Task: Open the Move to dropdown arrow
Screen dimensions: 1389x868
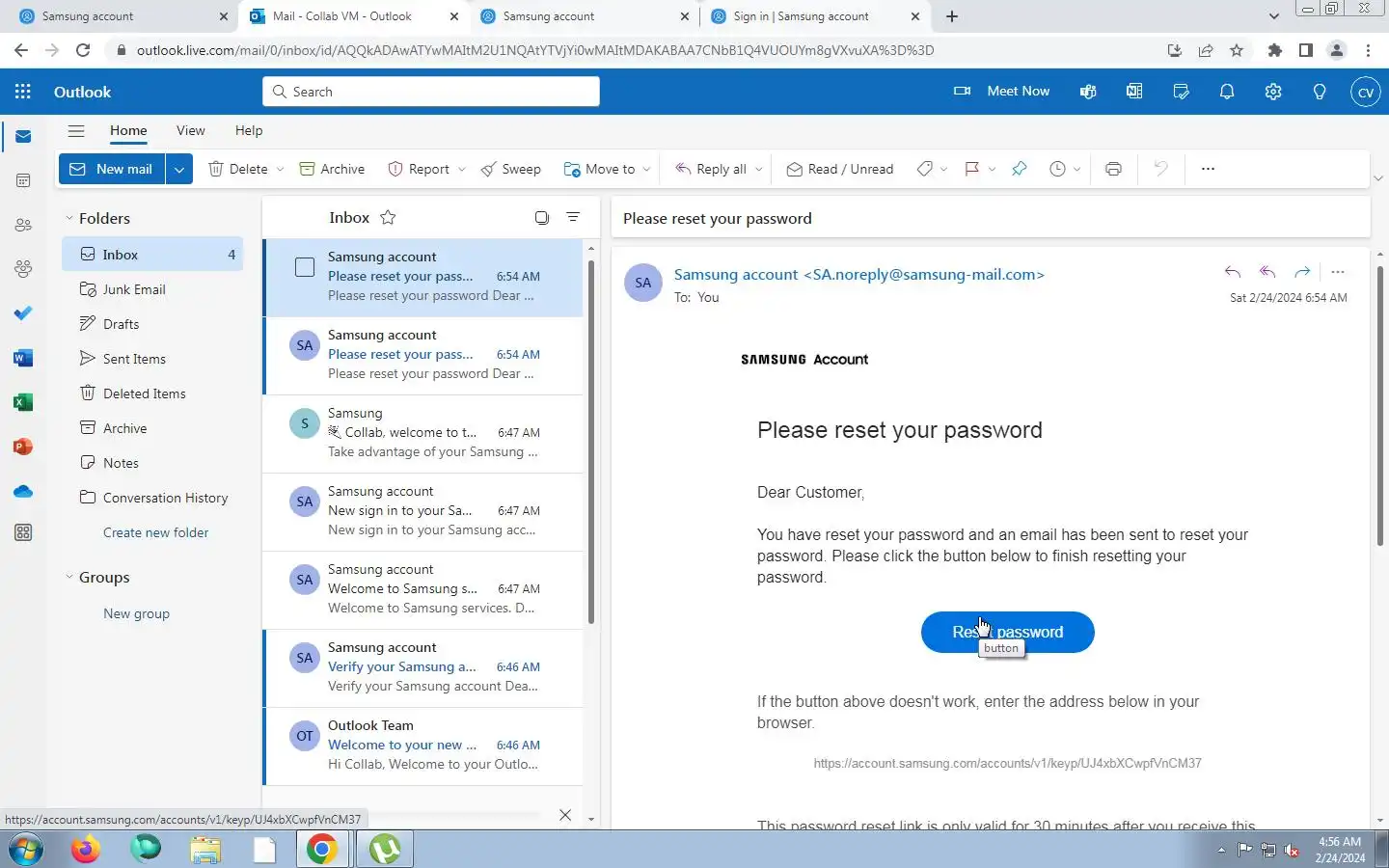Action: pos(646,169)
